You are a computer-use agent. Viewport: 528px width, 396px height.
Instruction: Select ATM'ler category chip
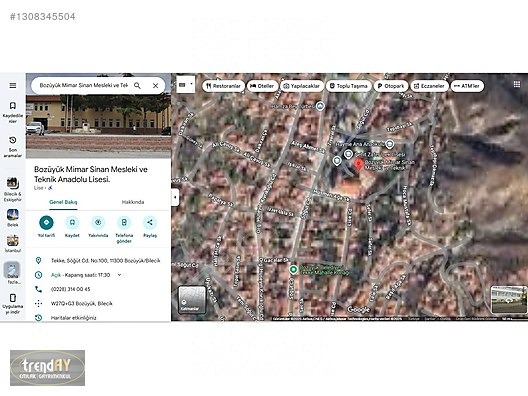coord(467,86)
